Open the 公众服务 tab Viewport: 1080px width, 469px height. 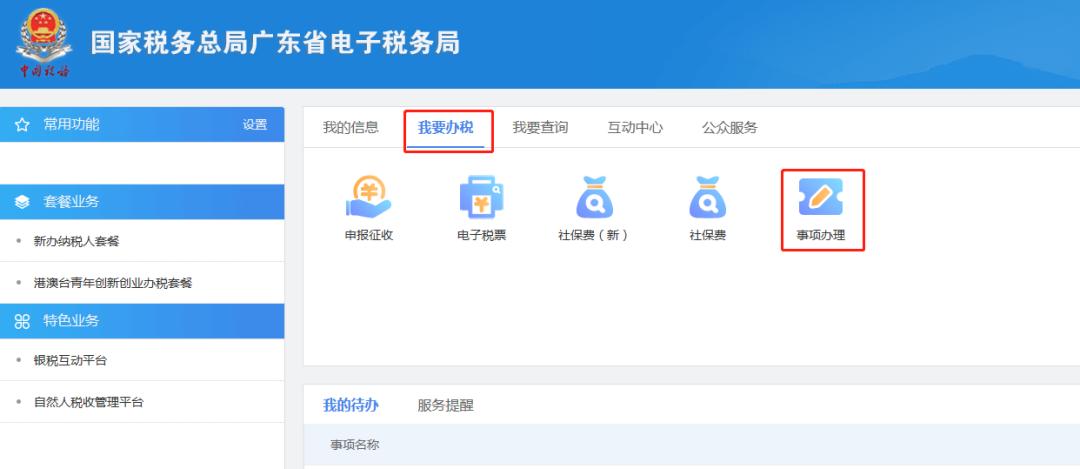pos(729,127)
